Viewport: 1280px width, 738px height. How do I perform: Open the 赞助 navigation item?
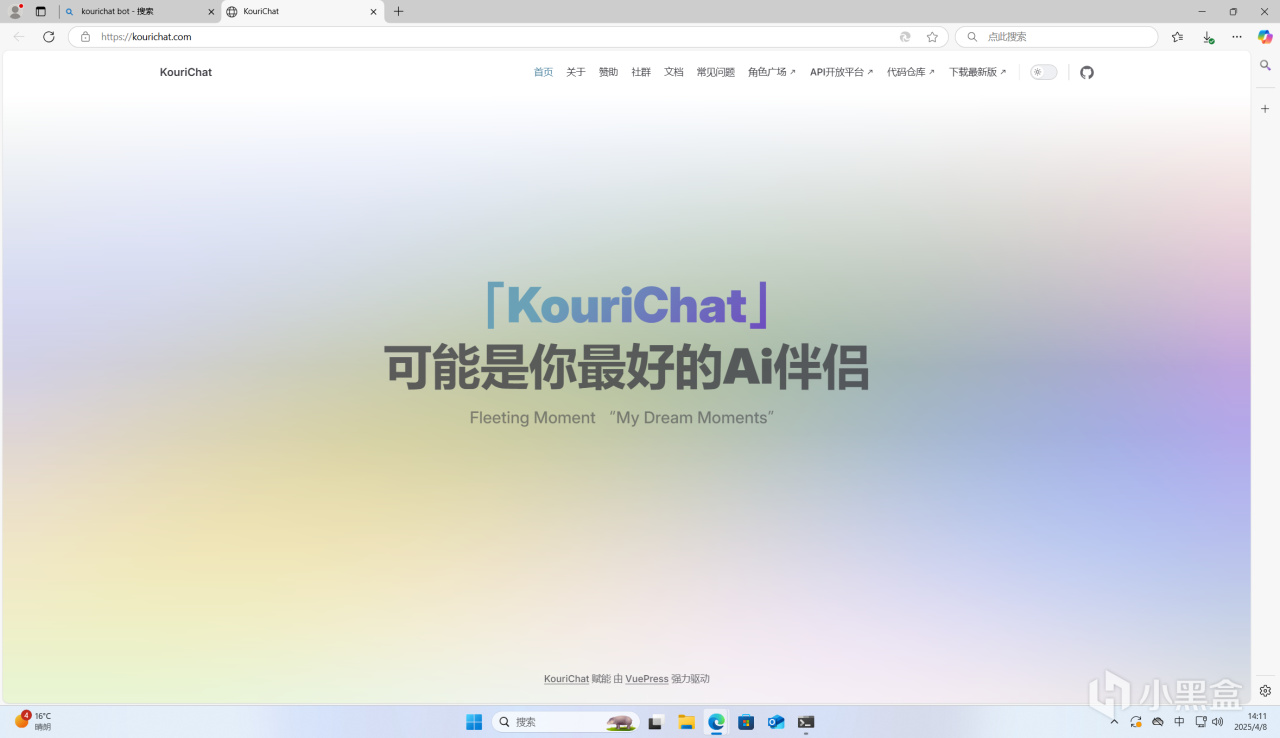(x=608, y=72)
